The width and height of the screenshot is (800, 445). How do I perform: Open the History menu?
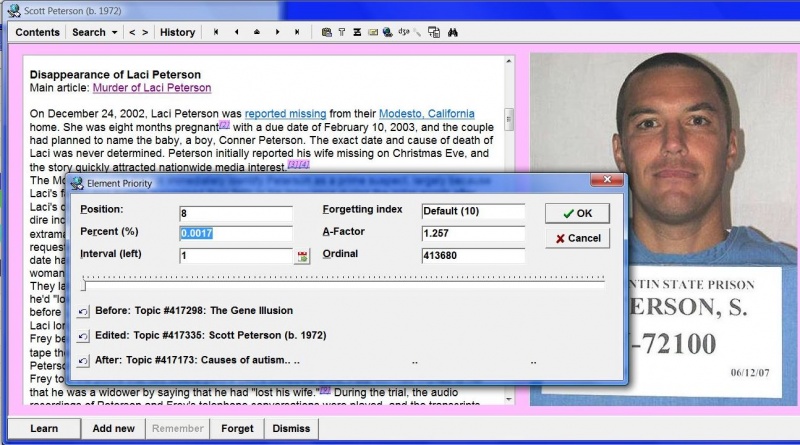[177, 32]
